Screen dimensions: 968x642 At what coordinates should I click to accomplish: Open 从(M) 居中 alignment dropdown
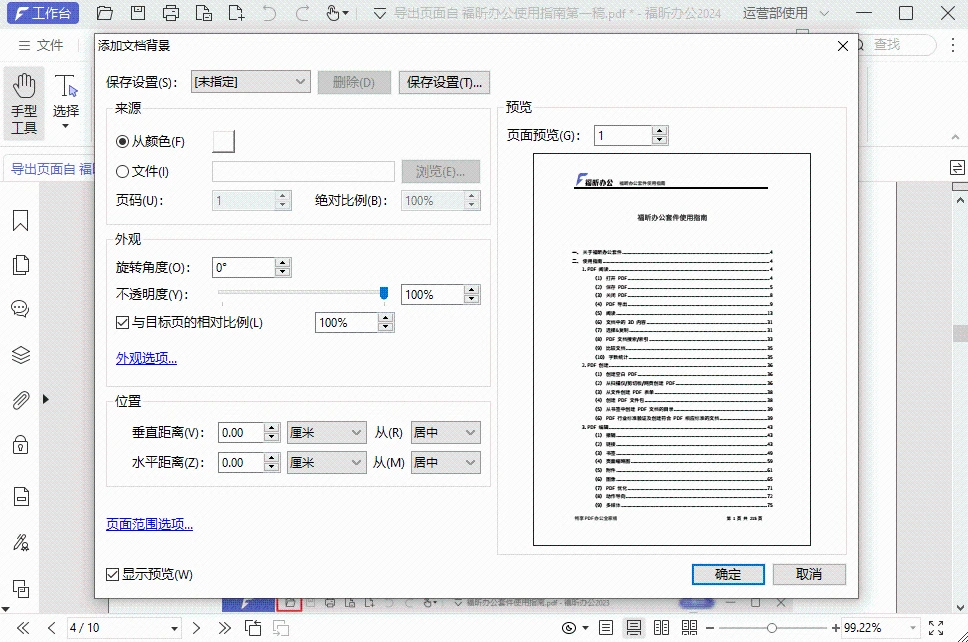pos(445,462)
